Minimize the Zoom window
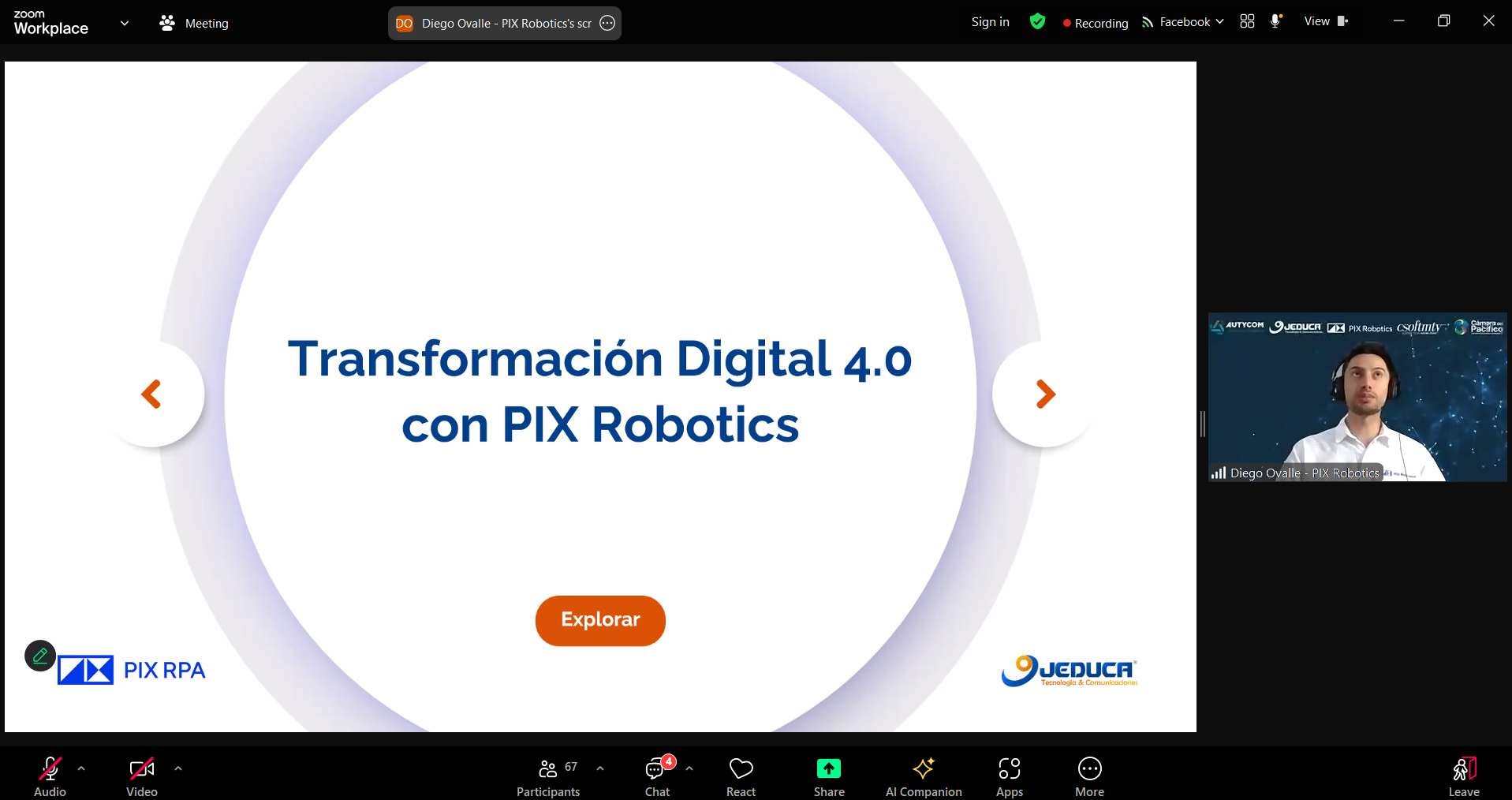This screenshot has width=1512, height=800. (1398, 21)
